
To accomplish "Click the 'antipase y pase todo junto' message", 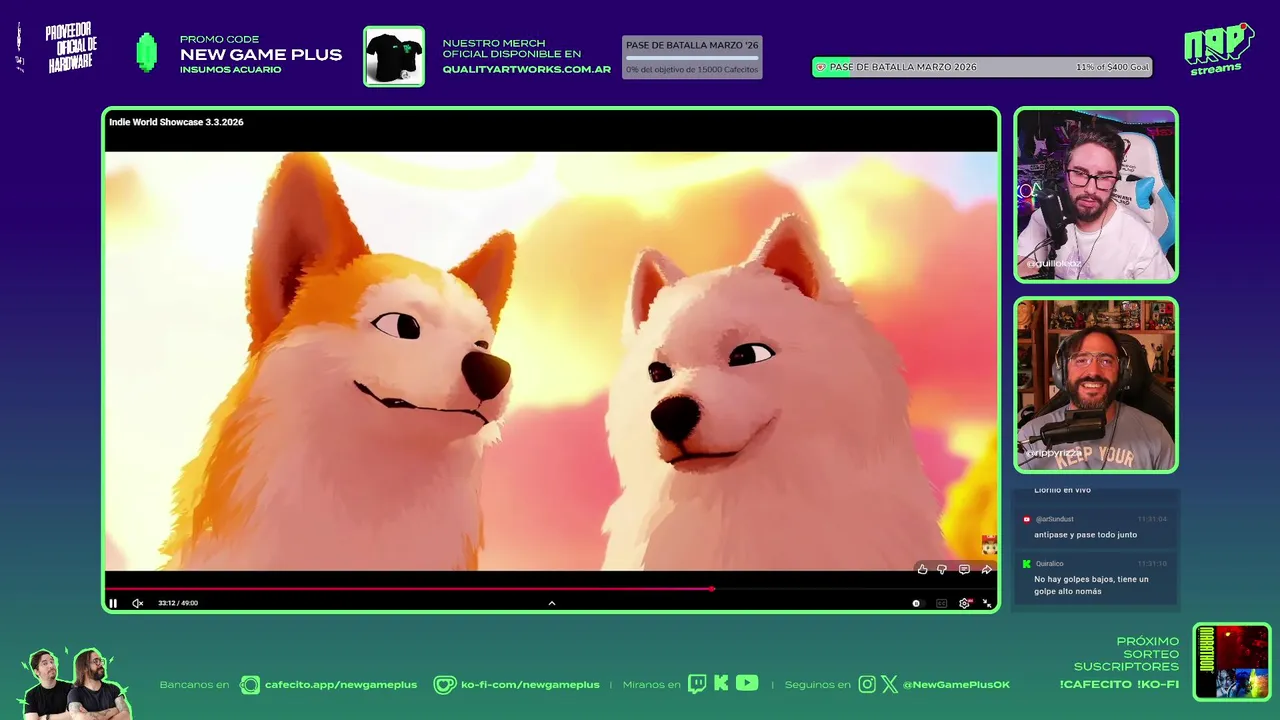I will (1085, 535).
